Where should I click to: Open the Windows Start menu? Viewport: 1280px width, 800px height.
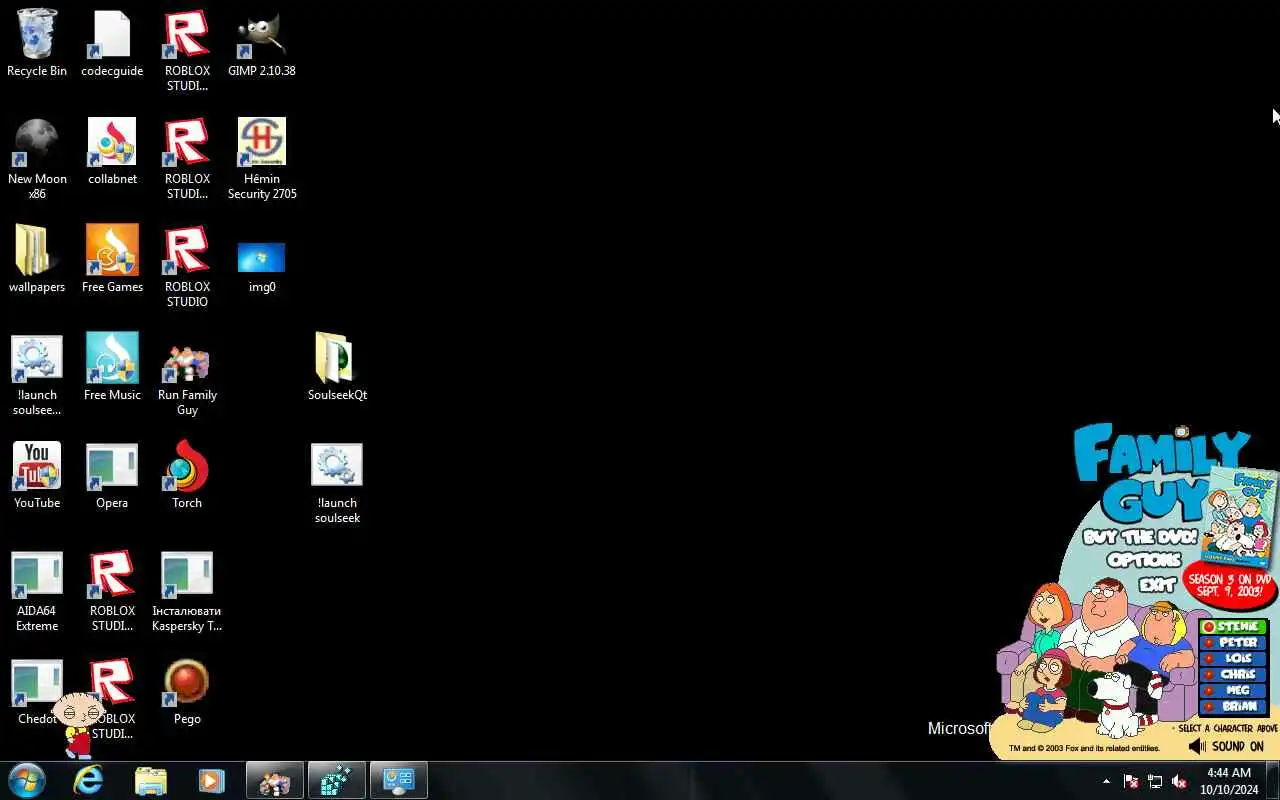27,780
